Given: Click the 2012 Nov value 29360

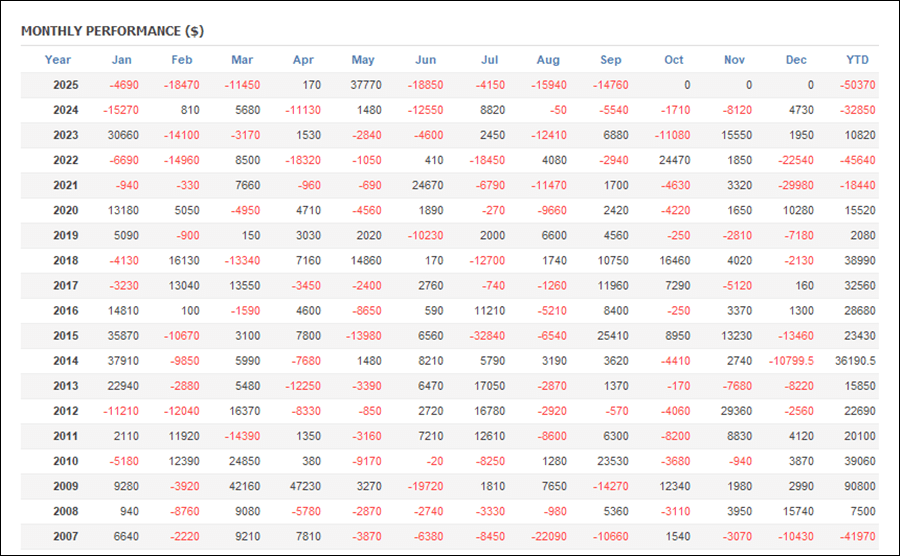Looking at the screenshot, I should (x=736, y=411).
